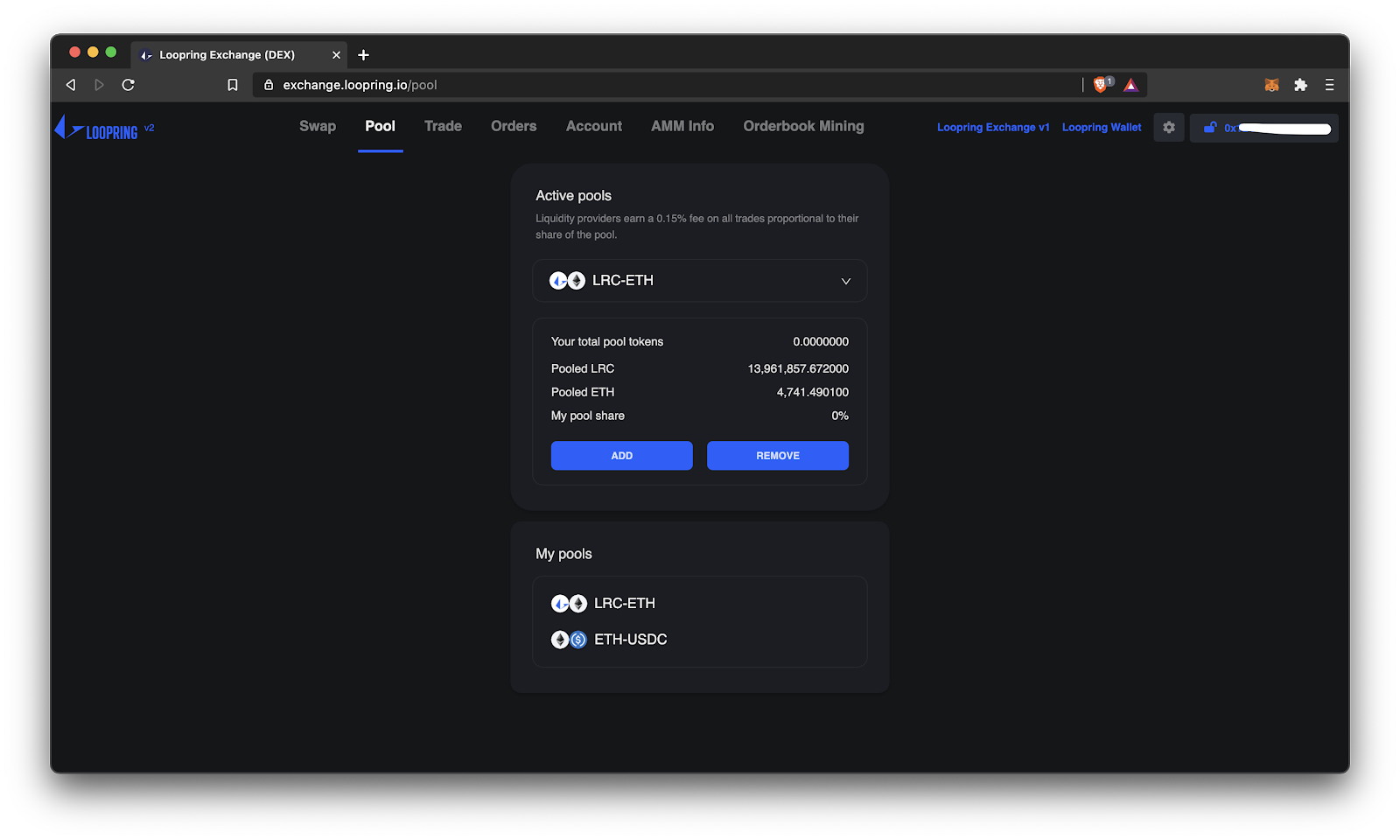This screenshot has width=1400, height=840.
Task: Open the MetaMask fox extension
Action: (1271, 85)
